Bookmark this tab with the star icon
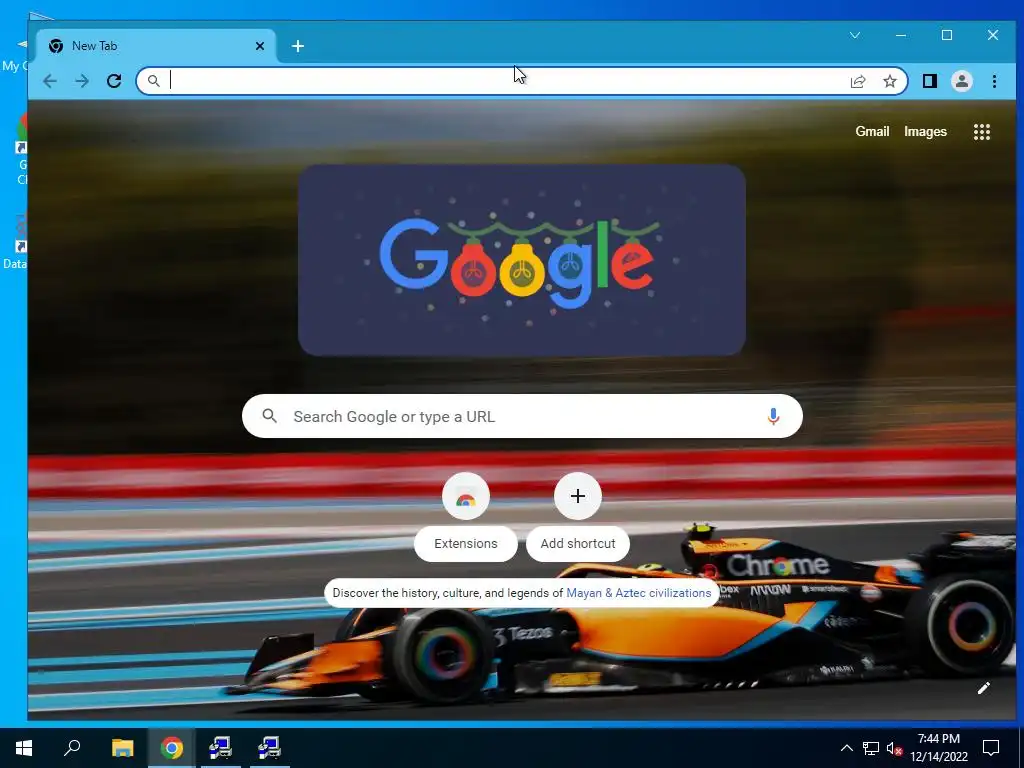This screenshot has height=768, width=1024. [889, 81]
